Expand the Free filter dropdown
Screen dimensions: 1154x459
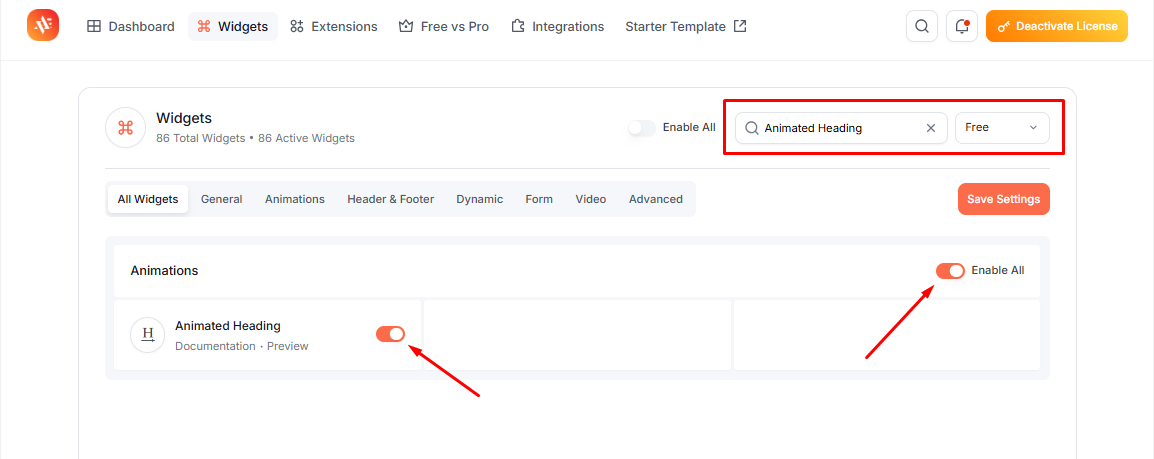point(1002,128)
